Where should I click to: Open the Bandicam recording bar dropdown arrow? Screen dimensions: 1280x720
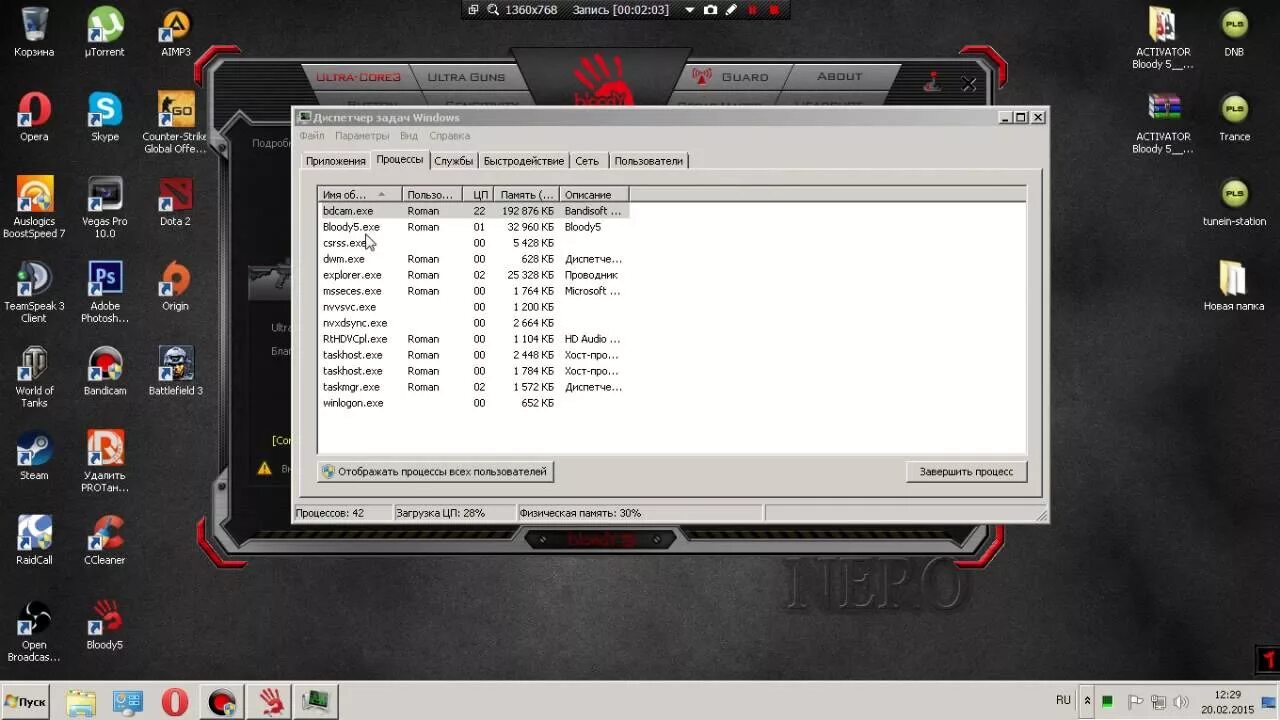689,10
